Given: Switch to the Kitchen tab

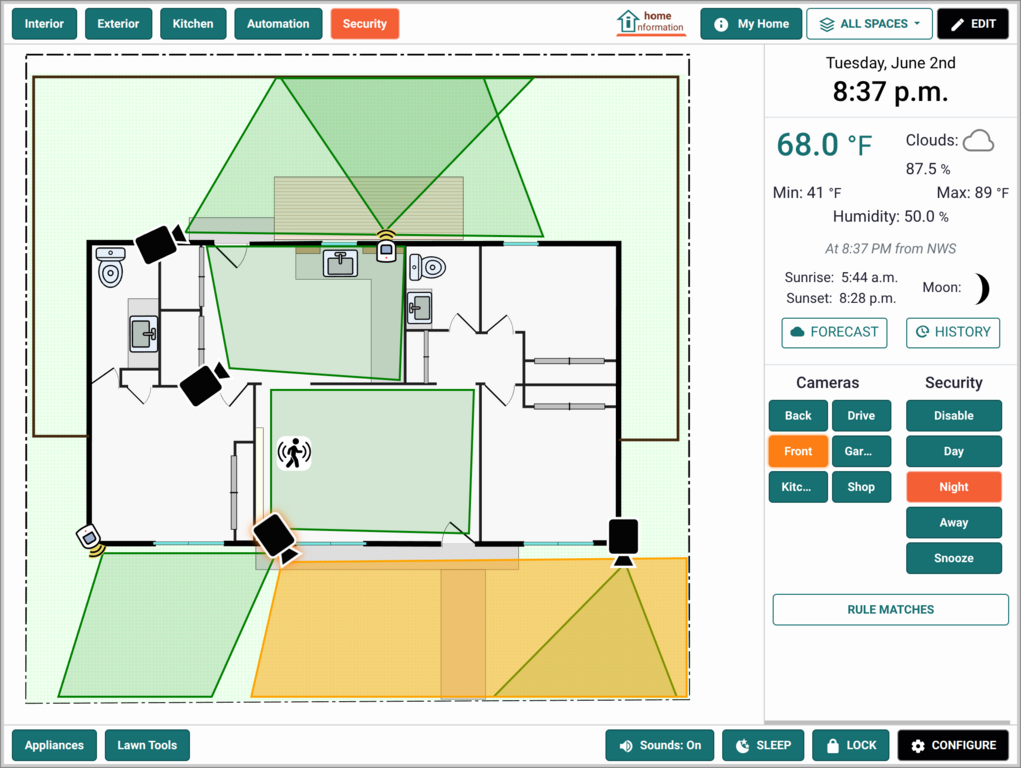Looking at the screenshot, I should (193, 24).
